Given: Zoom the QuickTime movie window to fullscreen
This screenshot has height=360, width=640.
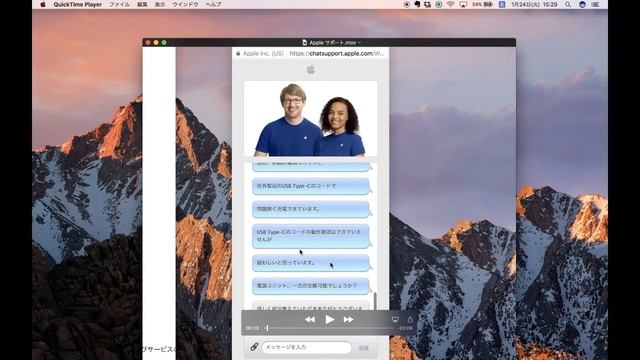Looking at the screenshot, I should point(164,42).
